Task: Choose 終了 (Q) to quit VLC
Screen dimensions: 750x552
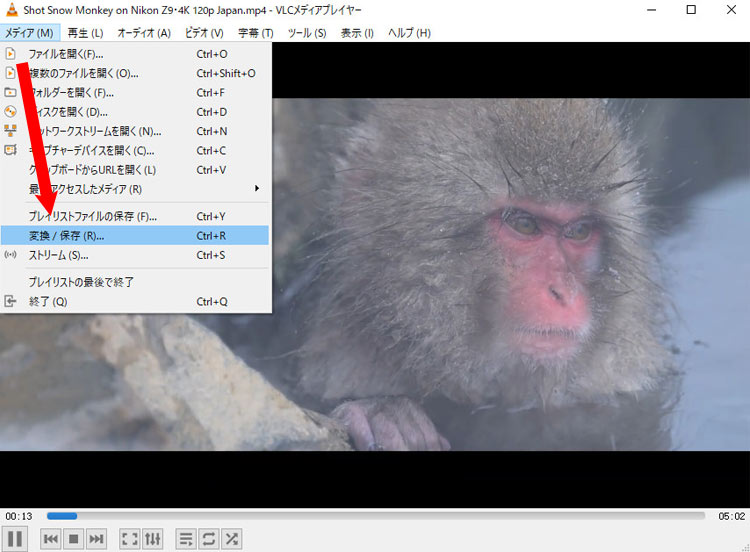Action: (135, 301)
